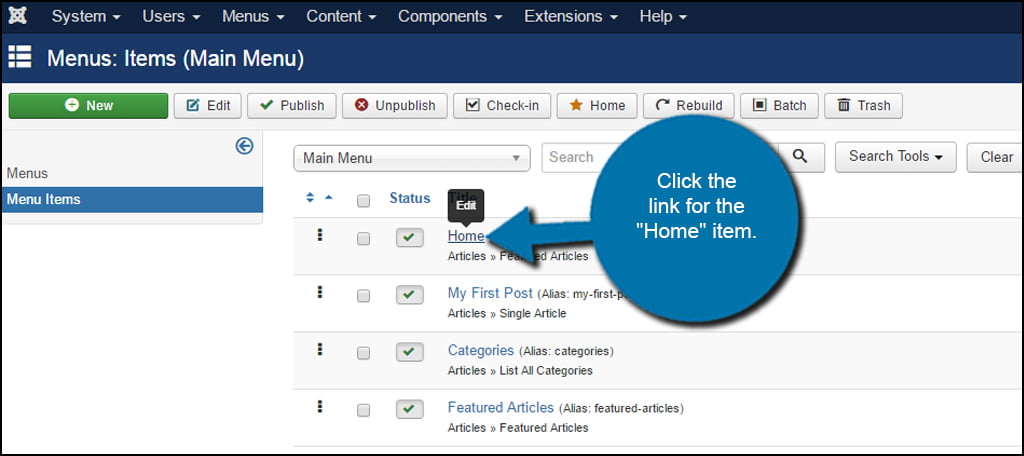Click the Clear button
The image size is (1024, 456).
[x=995, y=157]
